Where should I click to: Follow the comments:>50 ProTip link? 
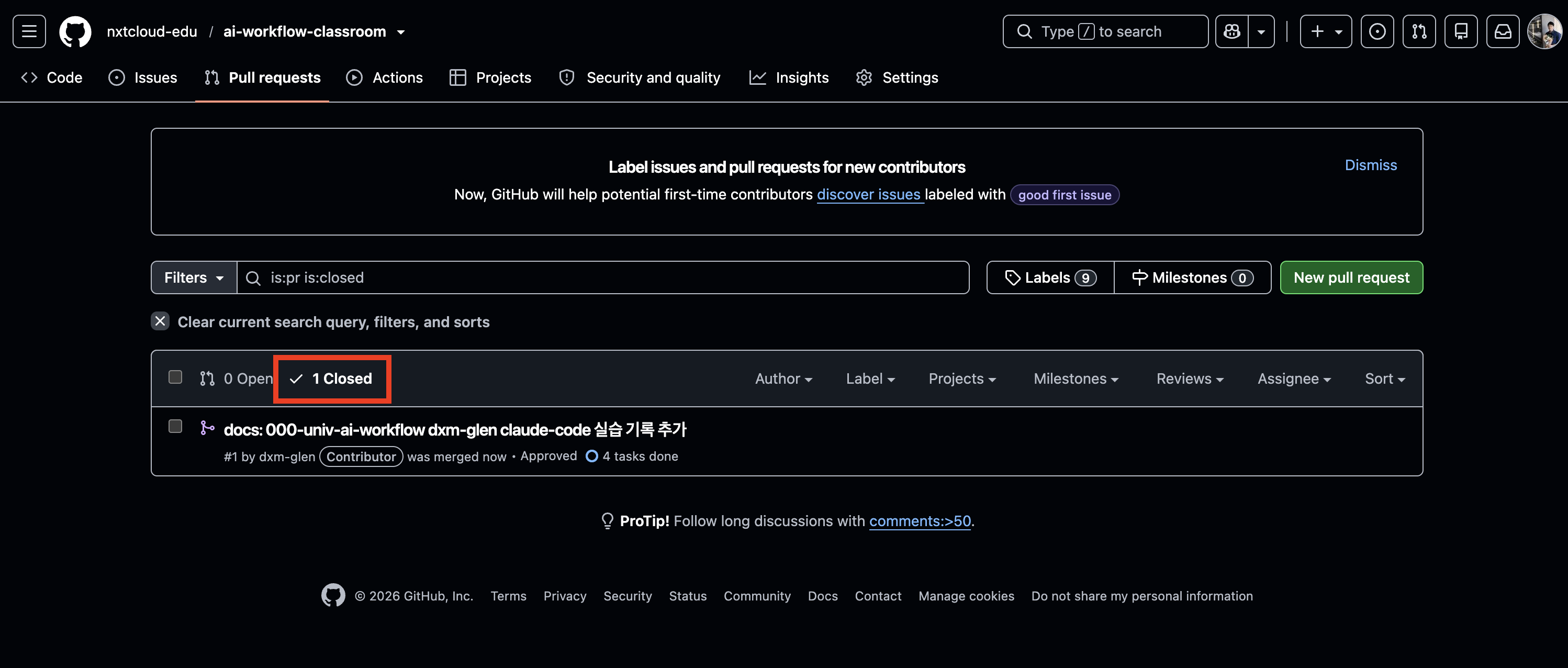920,521
